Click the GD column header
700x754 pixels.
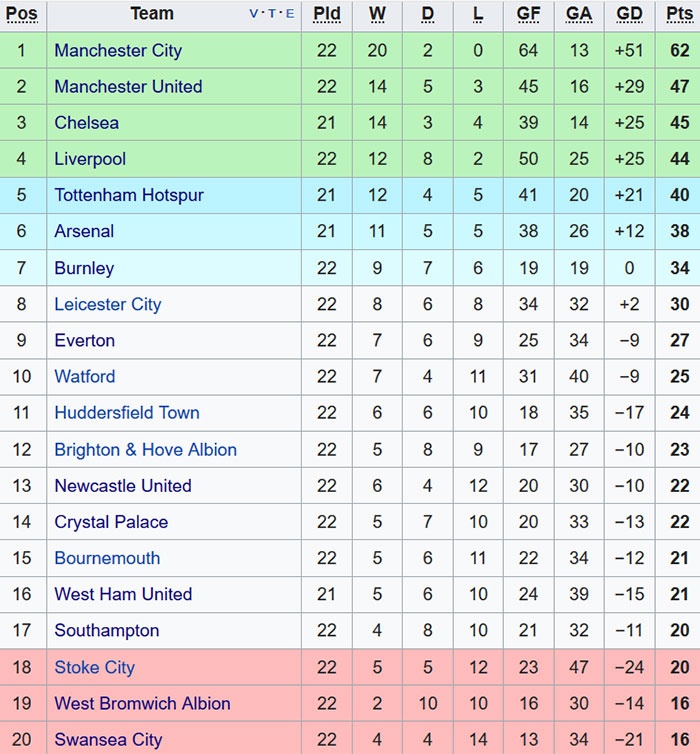(630, 14)
